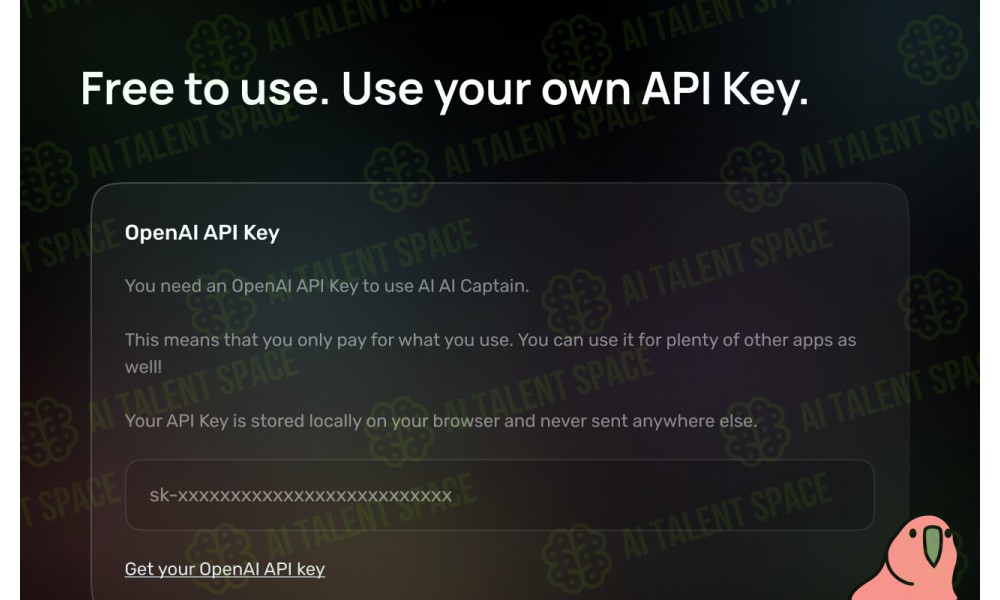Click the 'API Key' words in the heading

click(x=726, y=89)
